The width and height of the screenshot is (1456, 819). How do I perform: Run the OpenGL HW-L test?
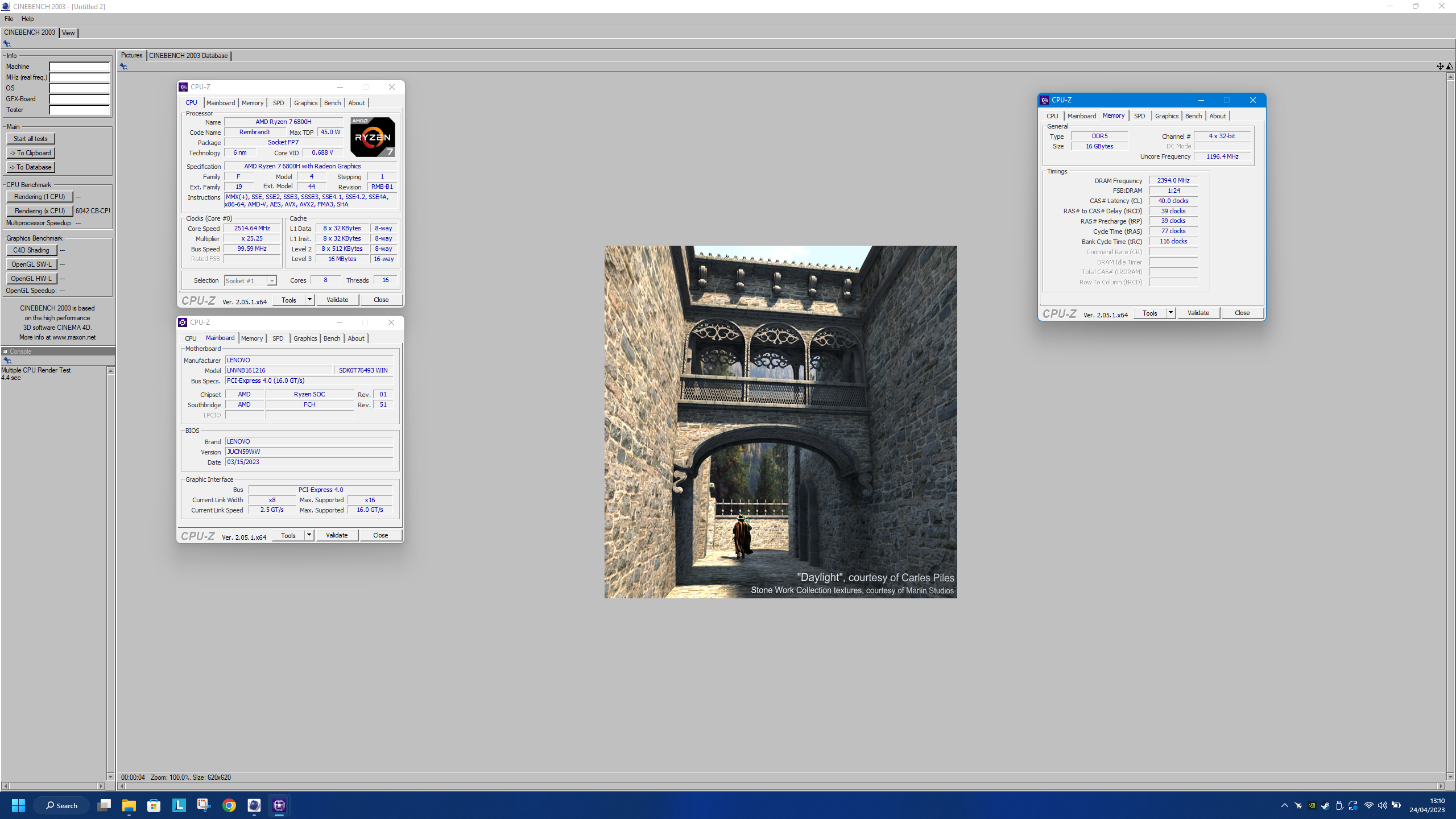pyautogui.click(x=32, y=279)
